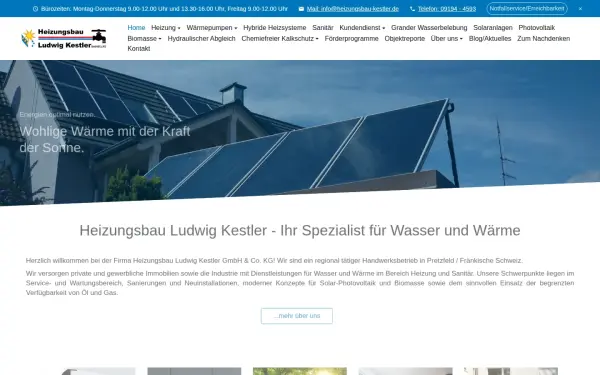The width and height of the screenshot is (600, 375).
Task: Expand the Wärmepumpen dropdown menu
Action: [212, 28]
